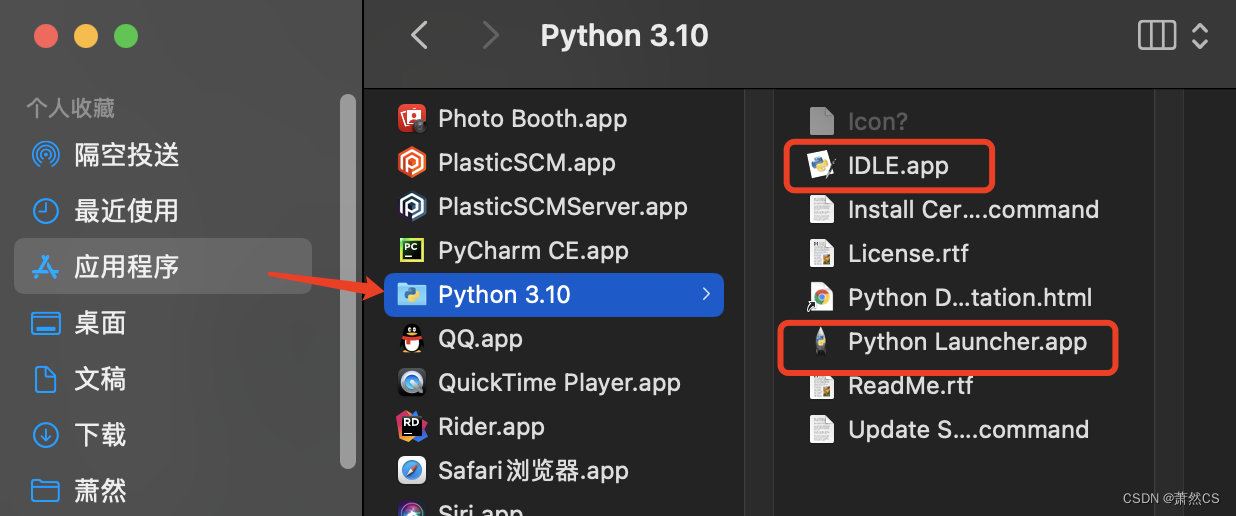The width and height of the screenshot is (1236, 516).
Task: Click the PlasticSCMServer app icon
Action: pyautogui.click(x=412, y=207)
